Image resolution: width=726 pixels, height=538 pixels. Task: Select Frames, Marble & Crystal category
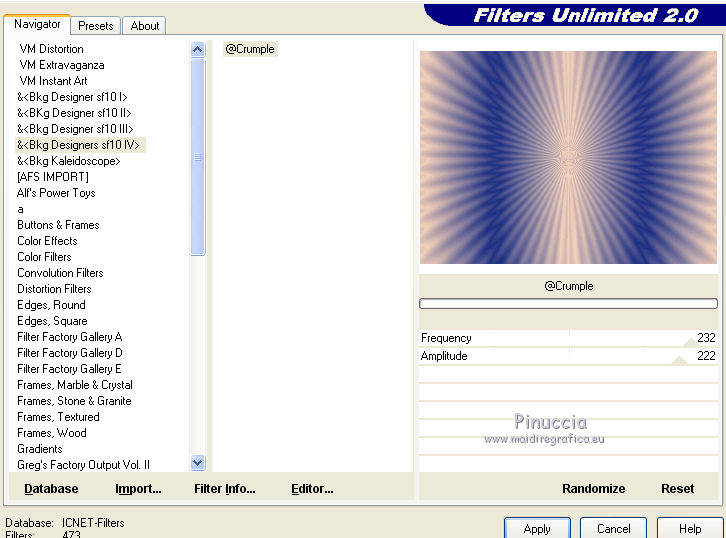click(x=75, y=385)
